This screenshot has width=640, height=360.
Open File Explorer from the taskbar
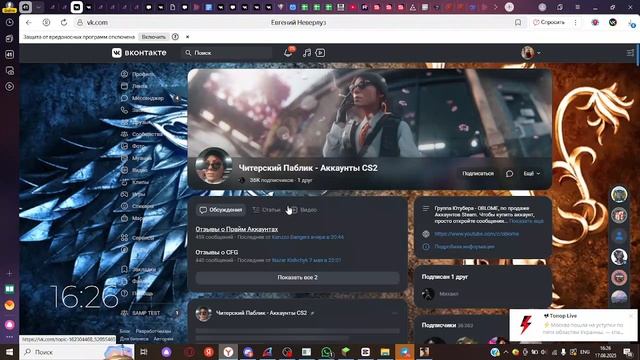pos(385,352)
